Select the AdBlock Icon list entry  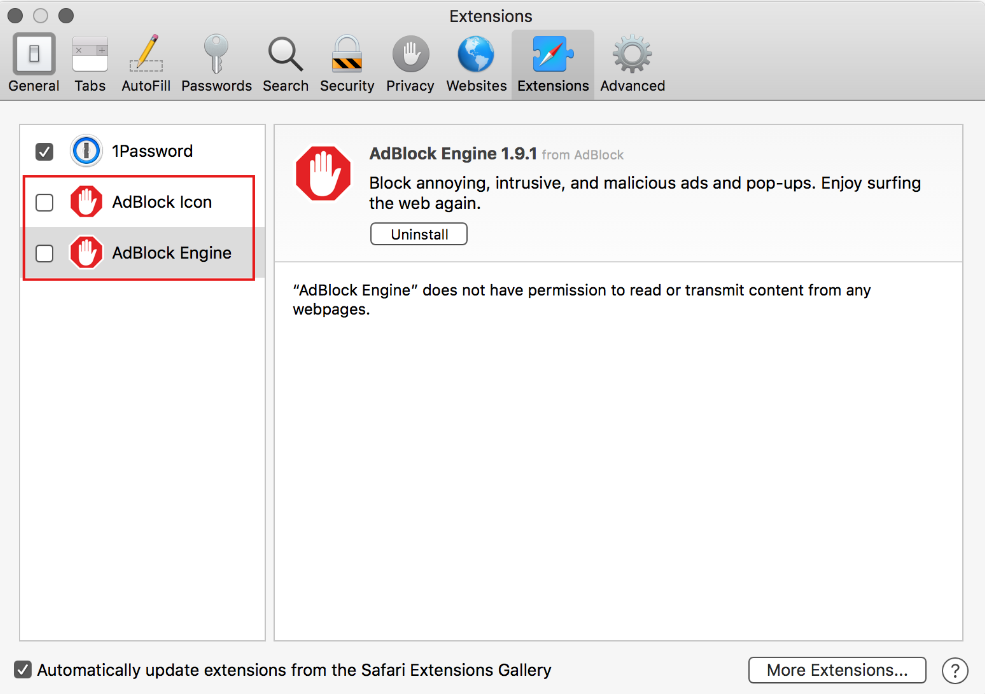pos(162,203)
